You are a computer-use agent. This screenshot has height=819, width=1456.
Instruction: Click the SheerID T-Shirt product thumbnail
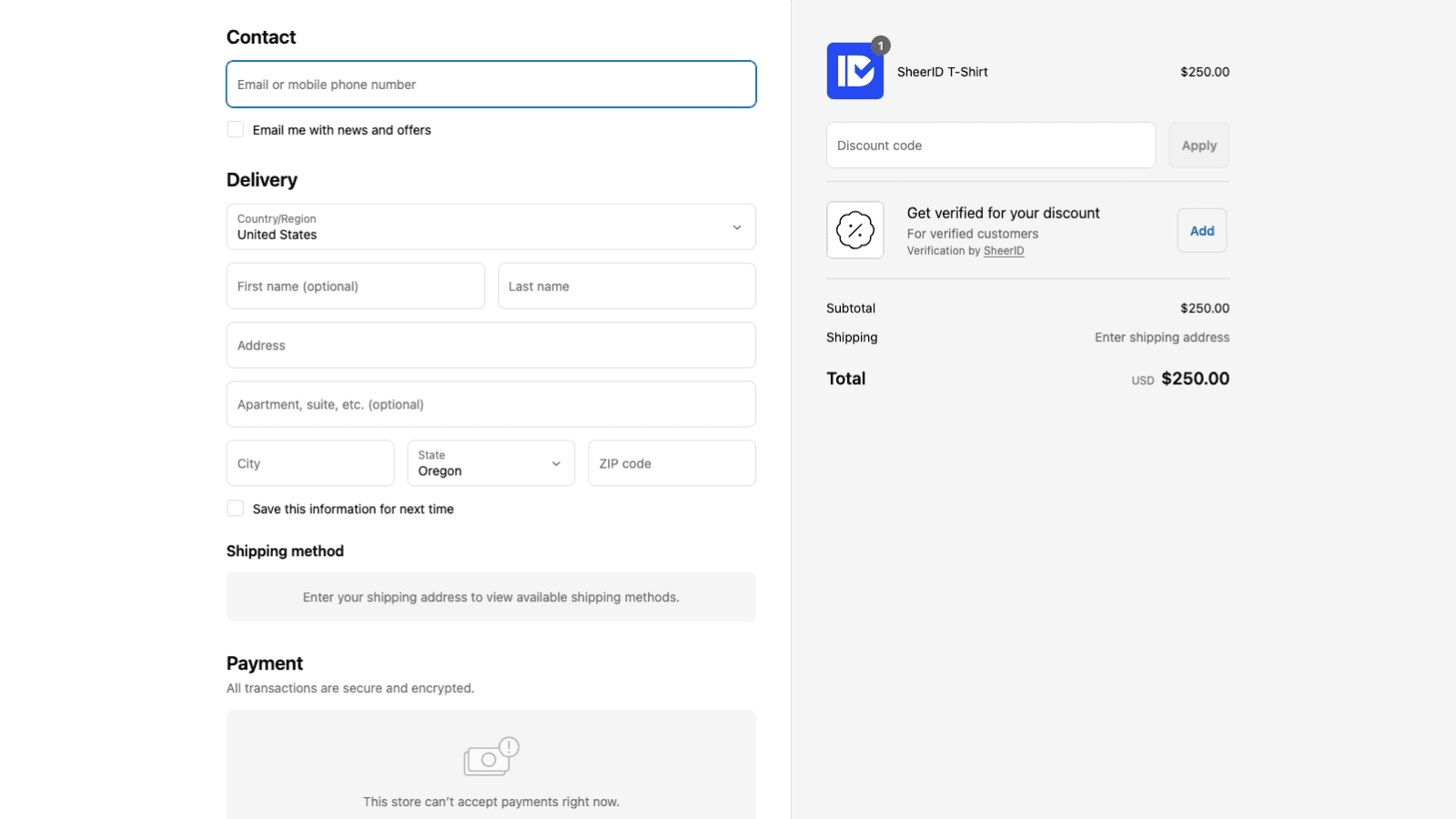(x=854, y=71)
